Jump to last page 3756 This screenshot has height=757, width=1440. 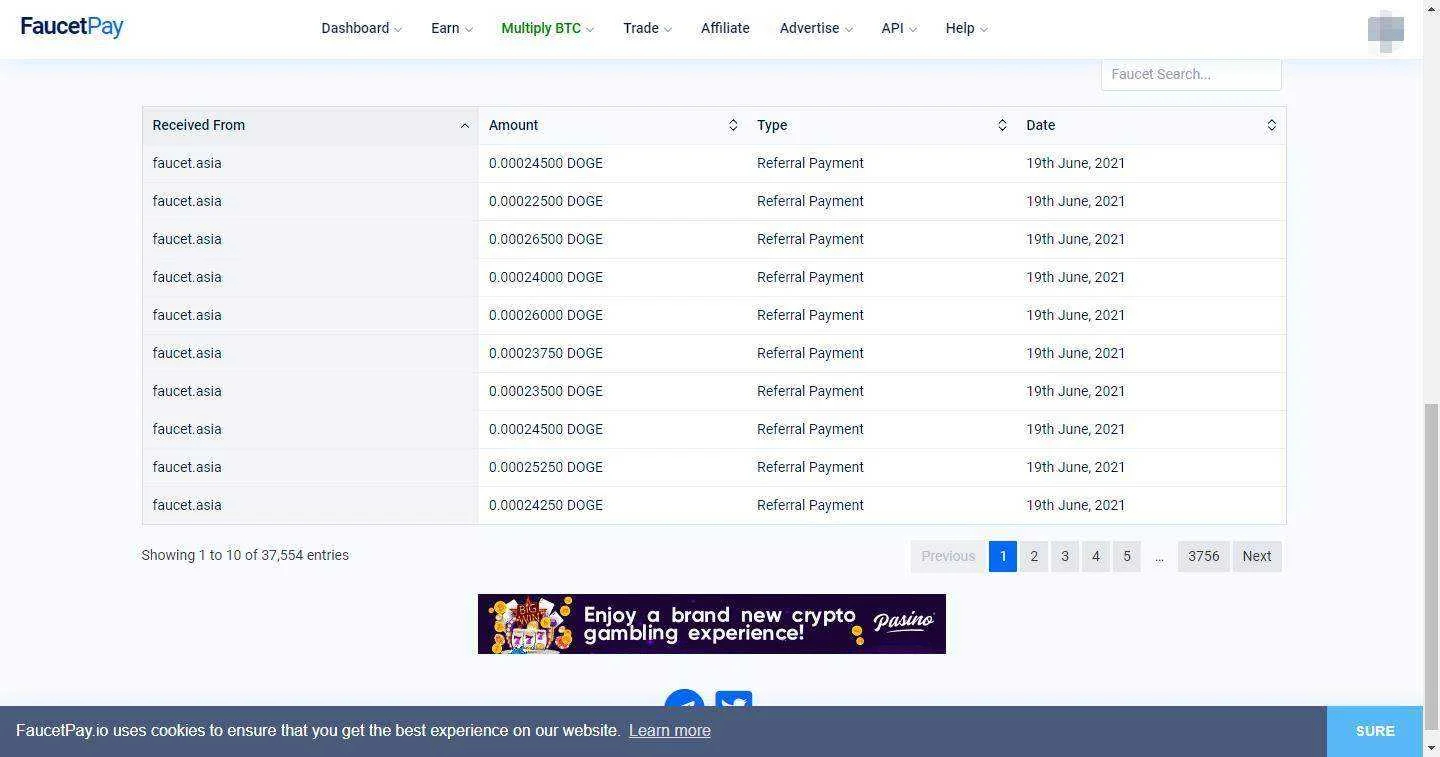click(1204, 556)
